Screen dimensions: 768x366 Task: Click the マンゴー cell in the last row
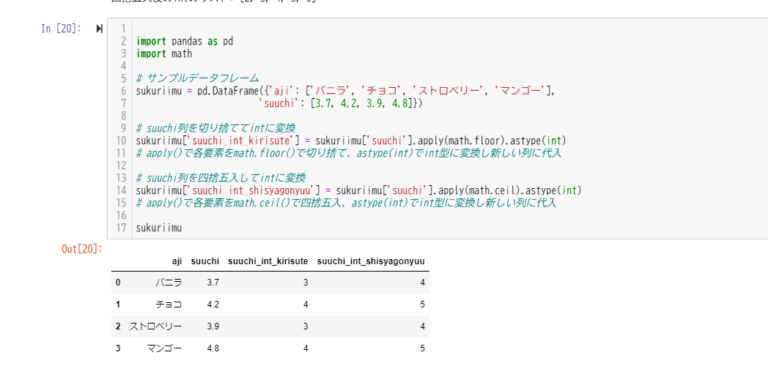point(165,349)
